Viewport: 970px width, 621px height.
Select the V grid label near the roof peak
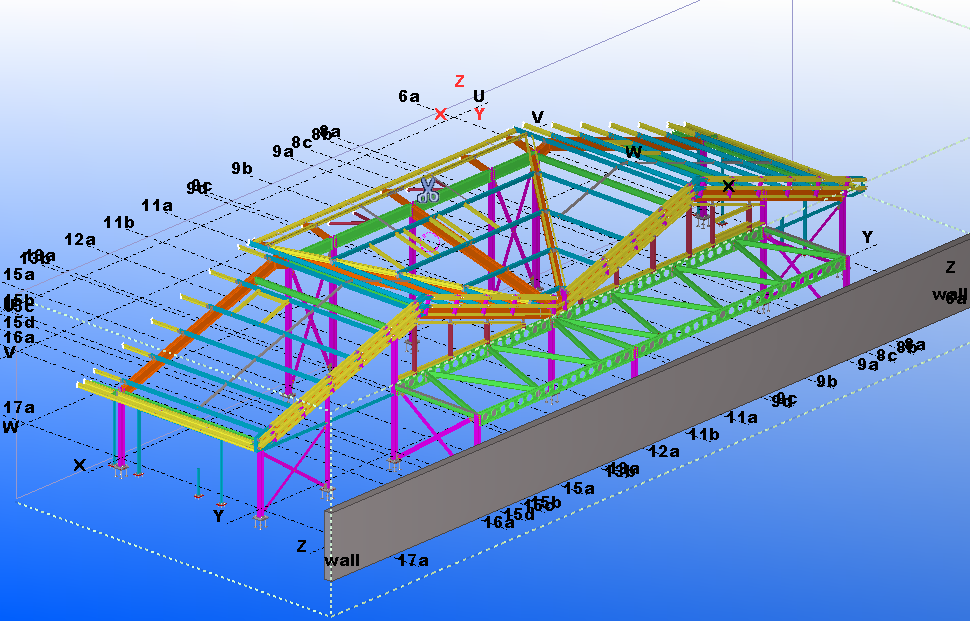[538, 117]
